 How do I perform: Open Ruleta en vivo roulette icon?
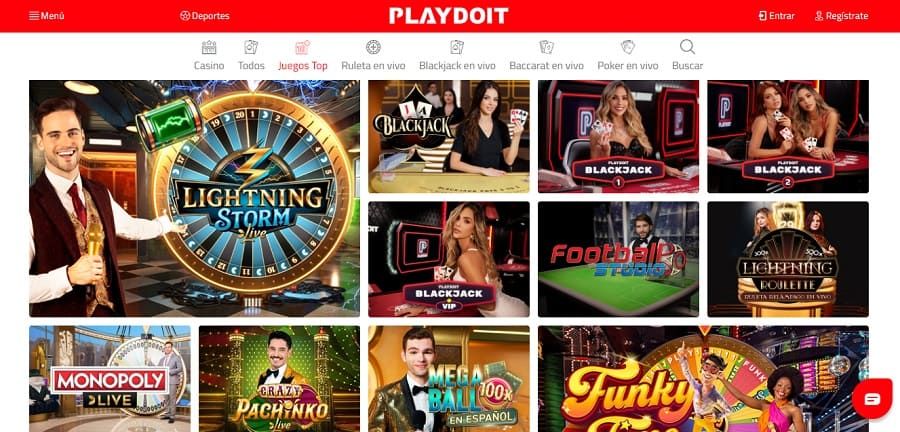tap(373, 48)
